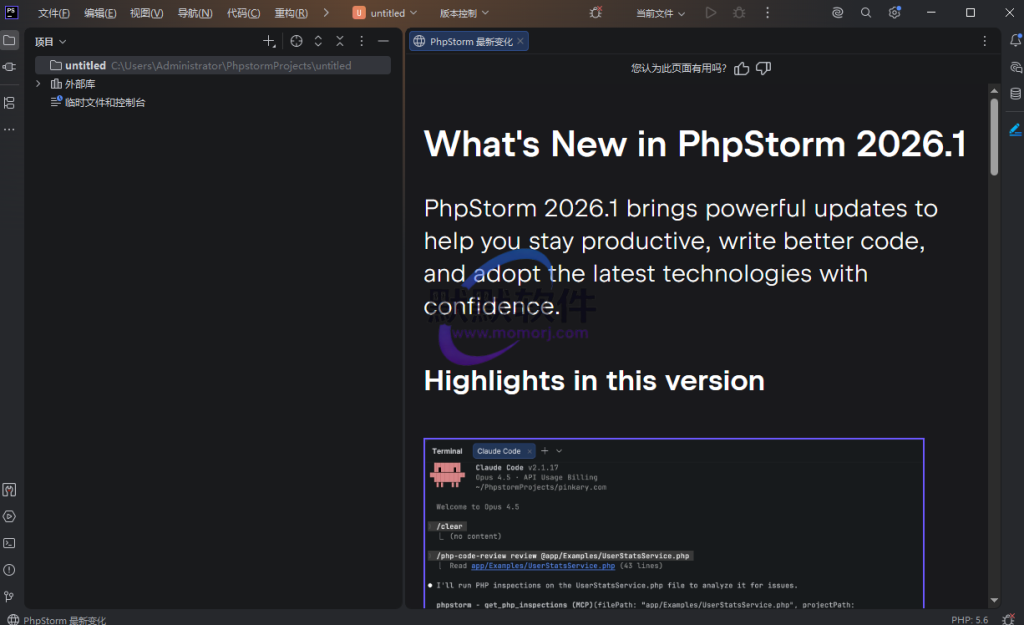Open the 视图(V) menu
The height and width of the screenshot is (625, 1024).
pyautogui.click(x=146, y=13)
